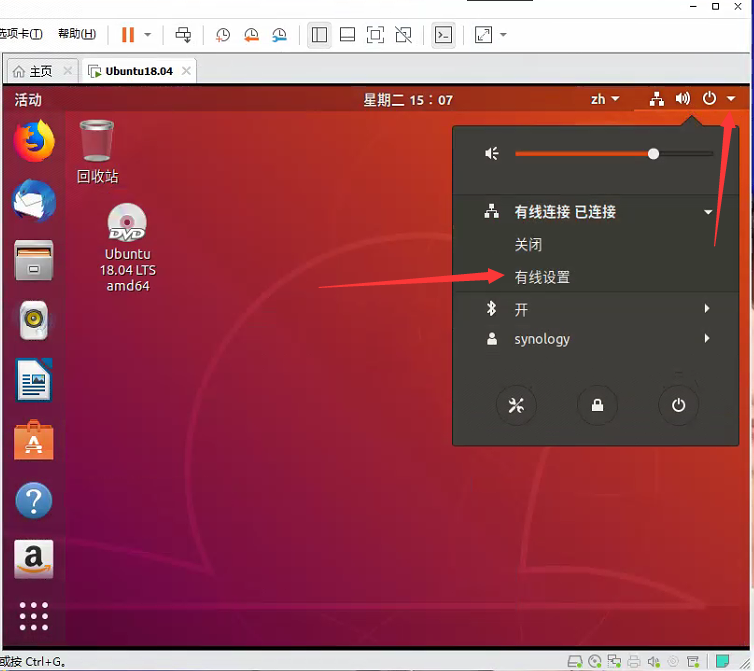The width and height of the screenshot is (754, 671).
Task: Launch Rhythmbox from the dock
Action: [x=34, y=320]
